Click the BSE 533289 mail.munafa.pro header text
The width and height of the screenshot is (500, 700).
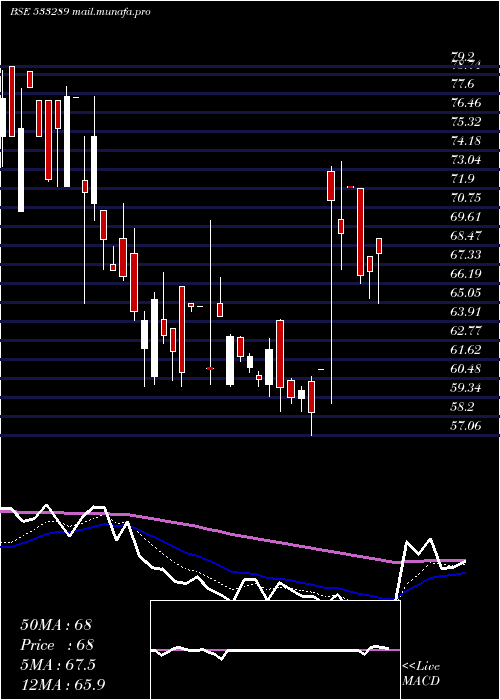(x=80, y=12)
